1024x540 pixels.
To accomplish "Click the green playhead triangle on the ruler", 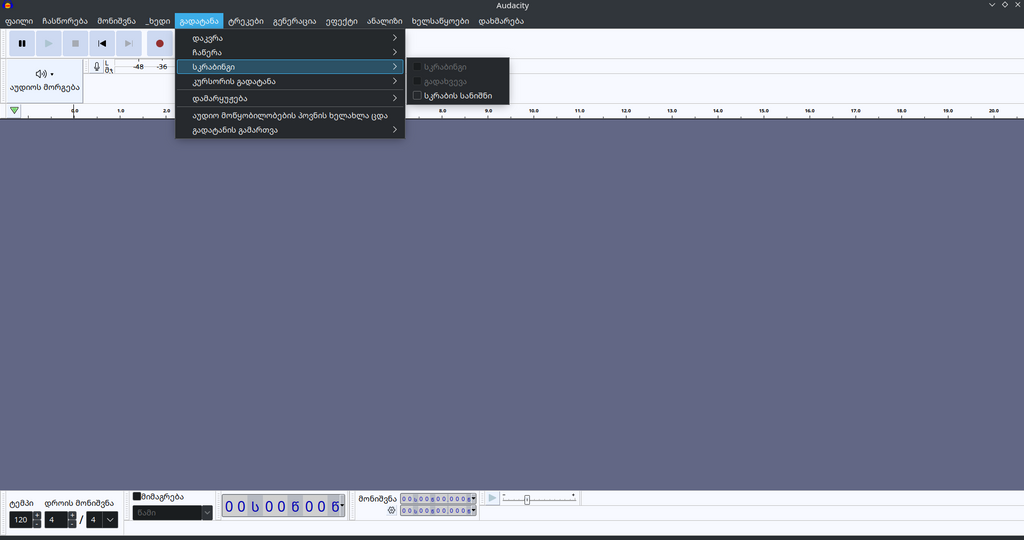I will tap(14, 111).
